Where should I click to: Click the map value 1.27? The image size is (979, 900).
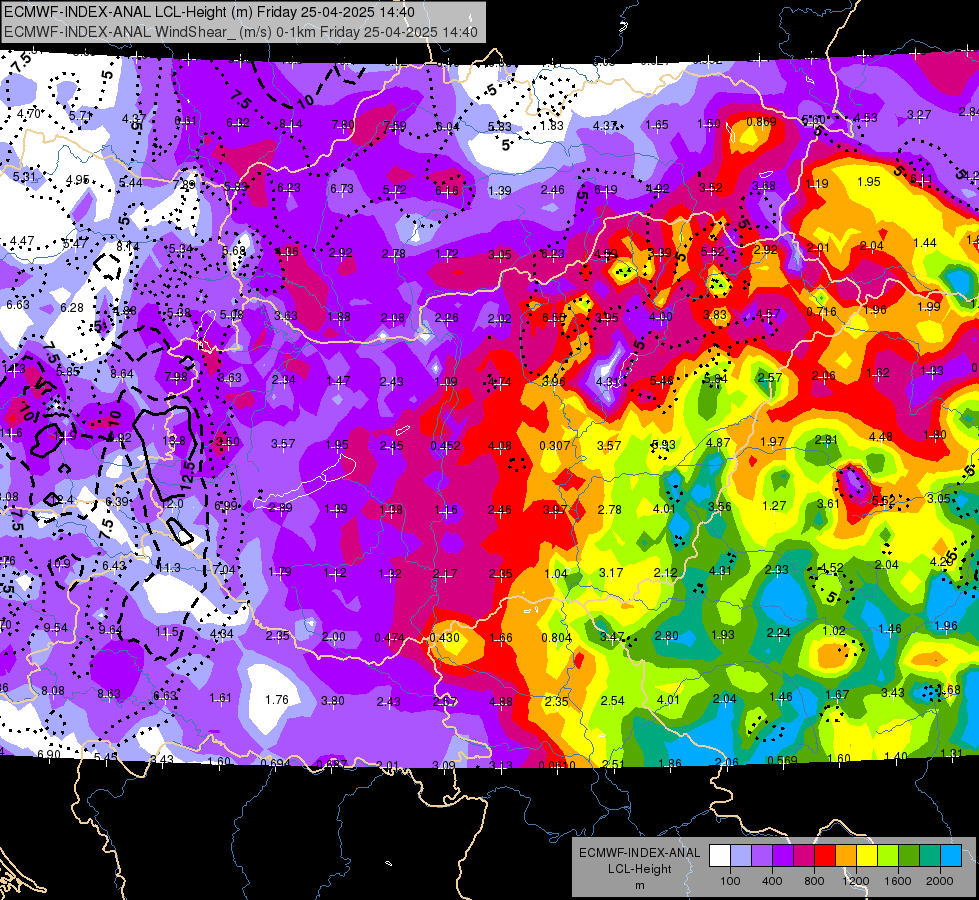774,505
